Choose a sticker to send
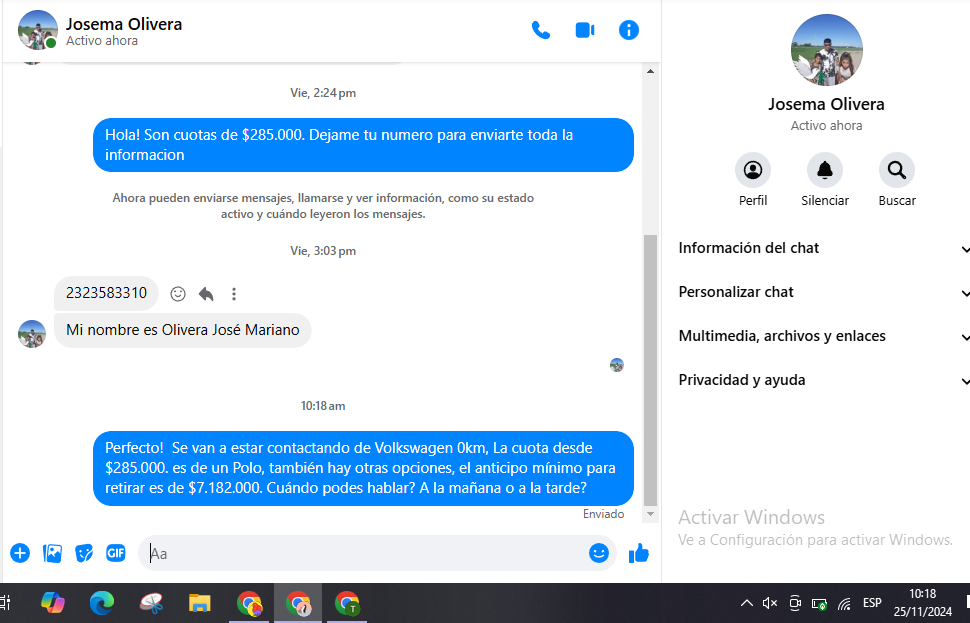970x623 pixels. click(84, 553)
